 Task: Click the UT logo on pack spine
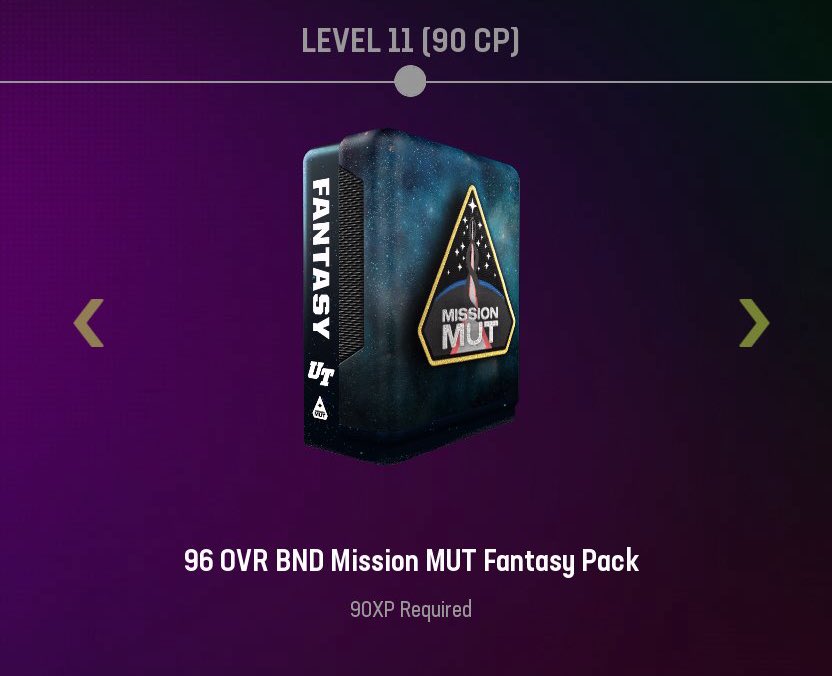click(x=321, y=372)
